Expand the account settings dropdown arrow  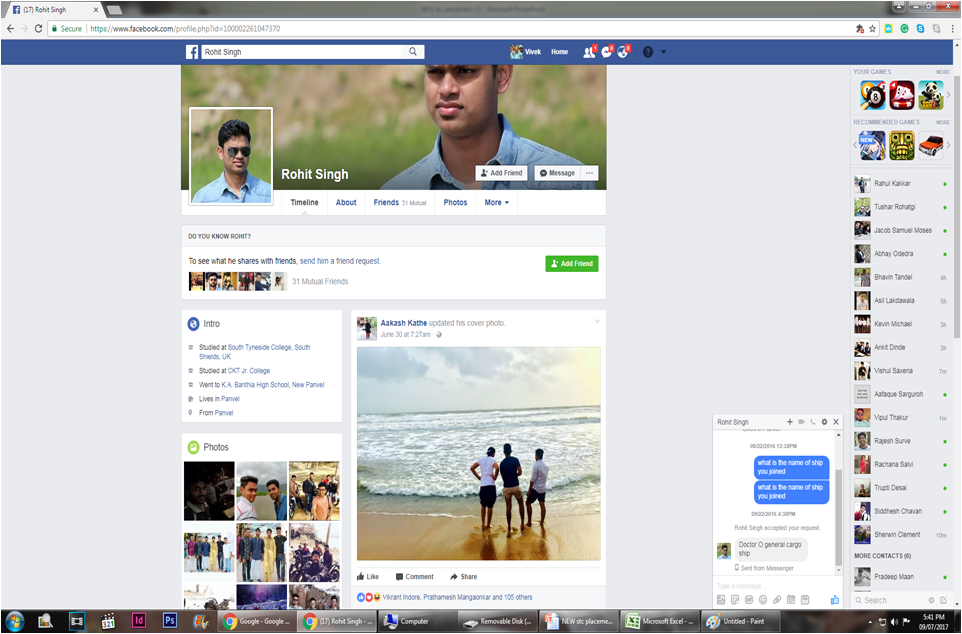(x=663, y=52)
